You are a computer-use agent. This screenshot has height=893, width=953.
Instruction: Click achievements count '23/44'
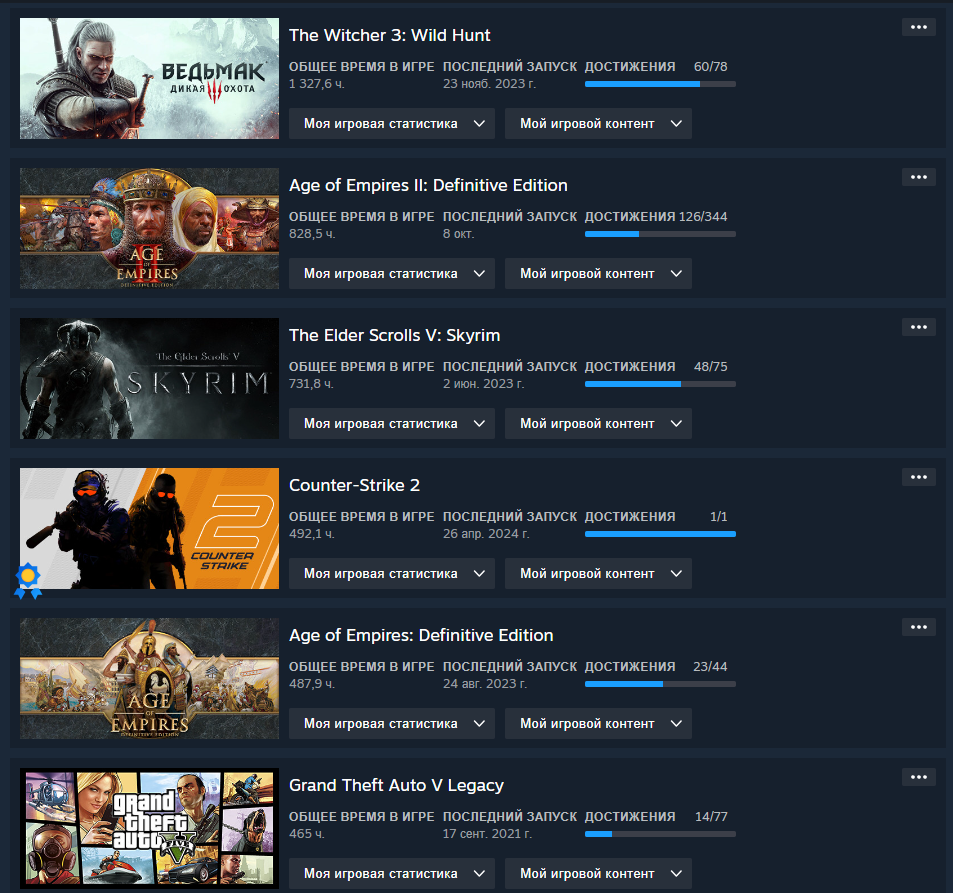pyautogui.click(x=710, y=667)
